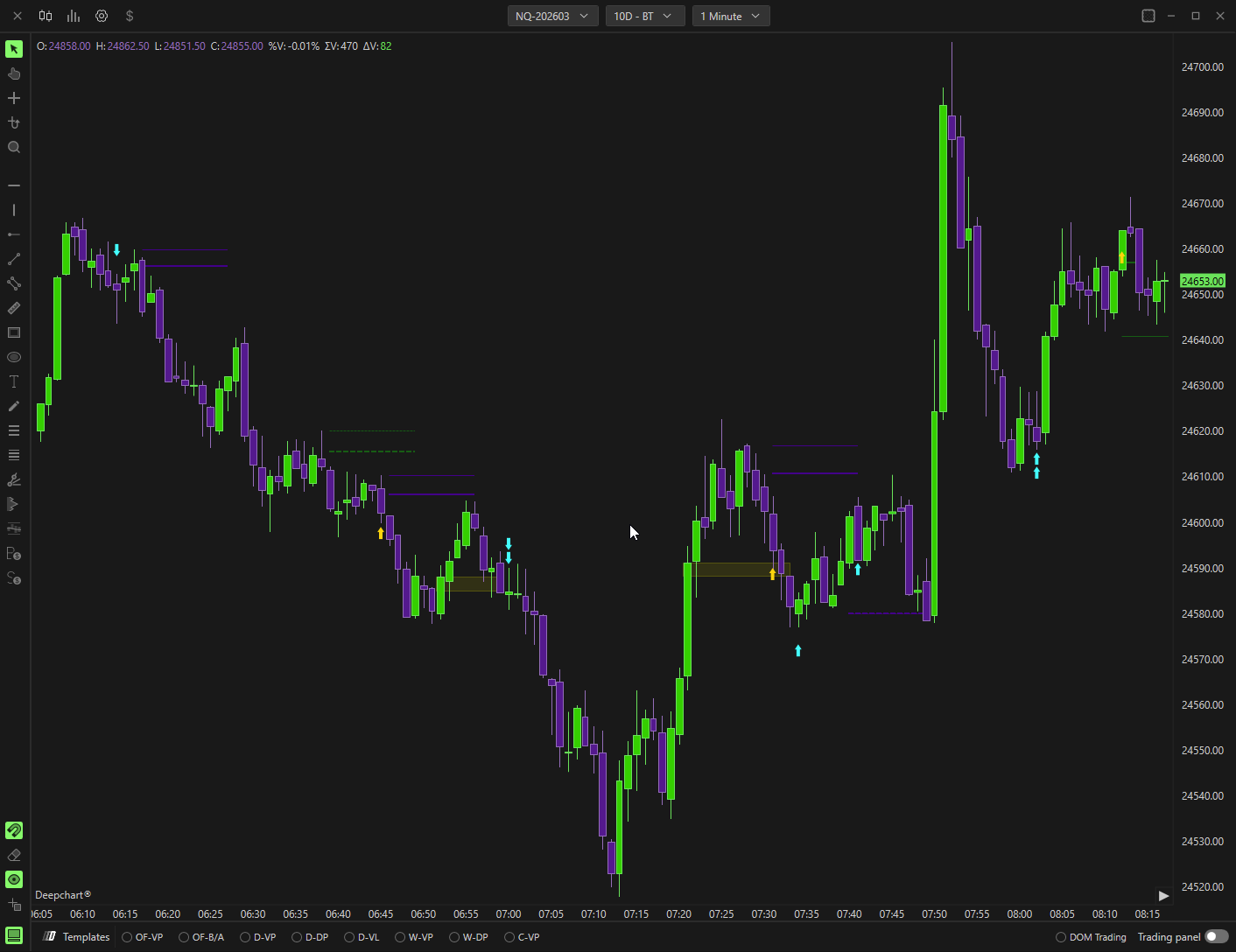Select the eraser tool
Screen dimensions: 1236x952
tap(14, 855)
